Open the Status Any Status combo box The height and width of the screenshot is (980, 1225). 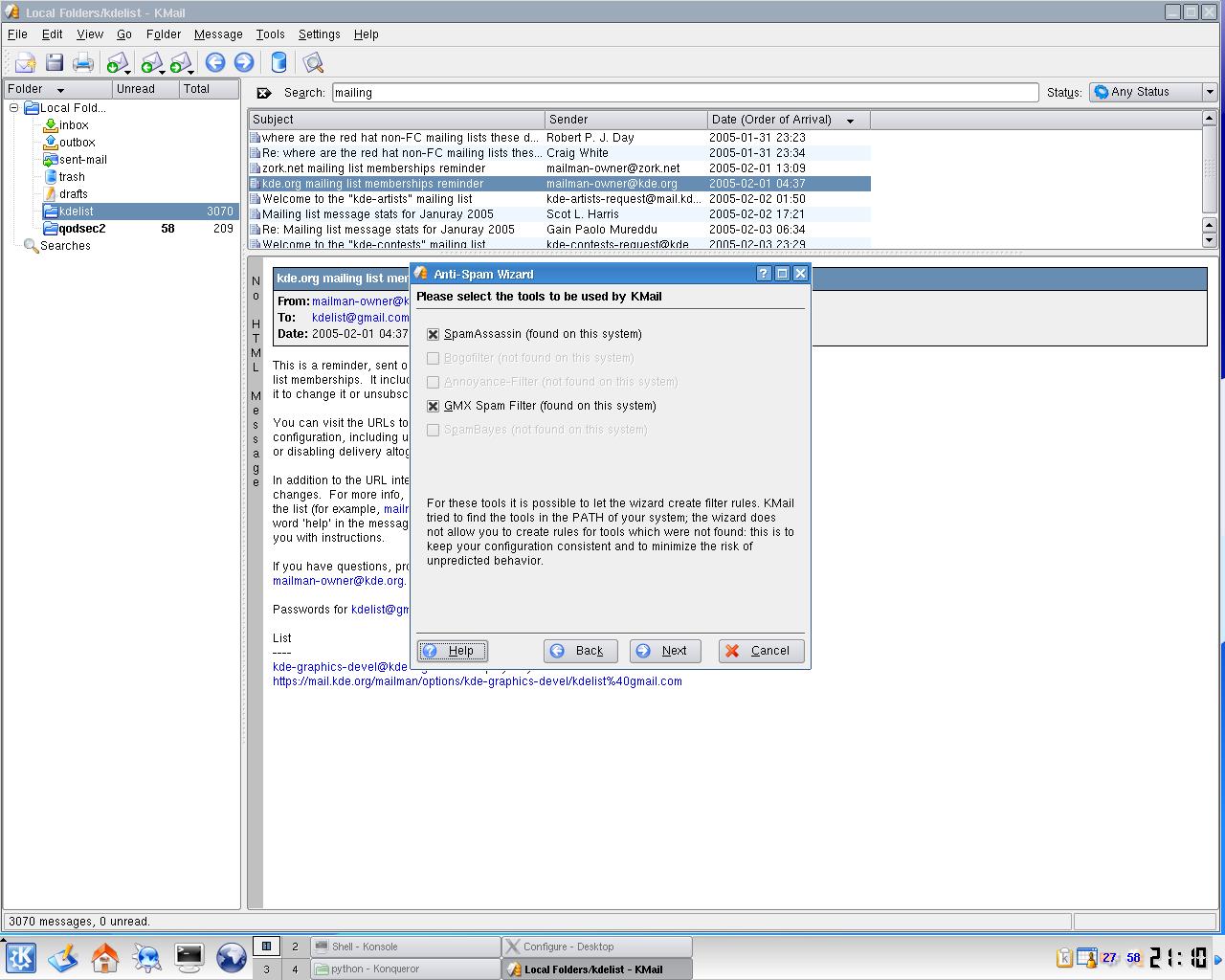(x=1152, y=92)
